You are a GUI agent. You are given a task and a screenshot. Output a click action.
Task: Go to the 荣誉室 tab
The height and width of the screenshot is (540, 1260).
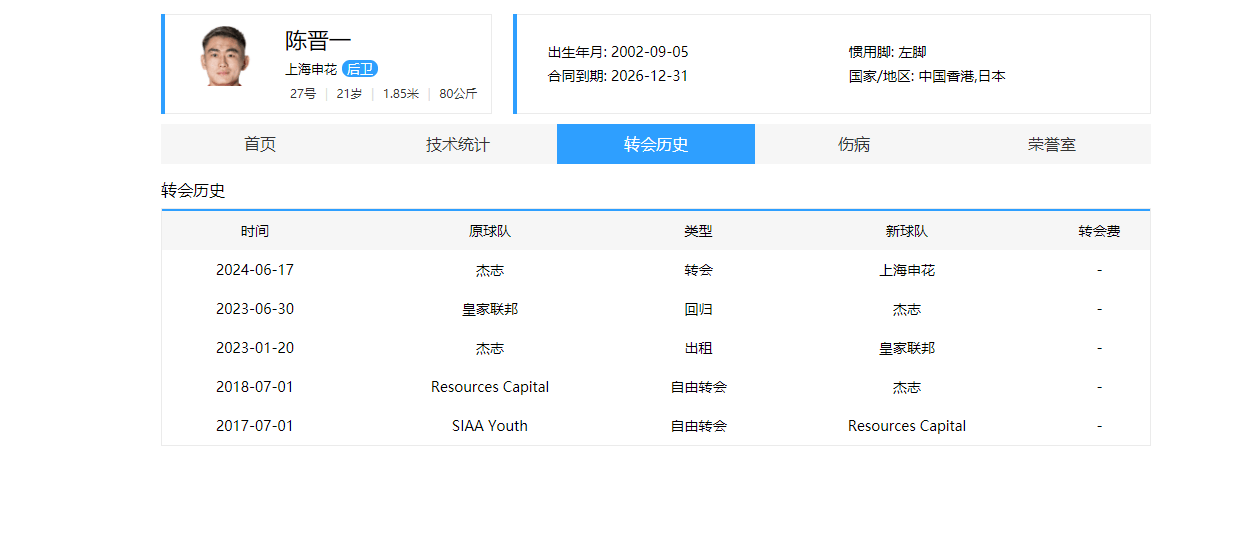(1052, 144)
